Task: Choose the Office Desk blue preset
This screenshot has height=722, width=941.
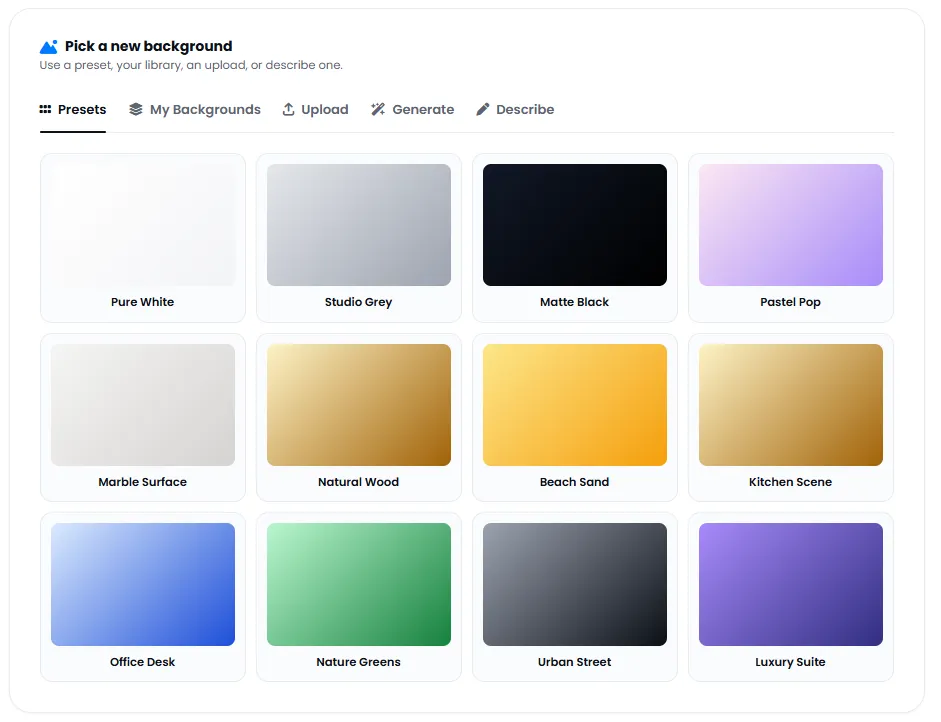Action: click(x=143, y=585)
